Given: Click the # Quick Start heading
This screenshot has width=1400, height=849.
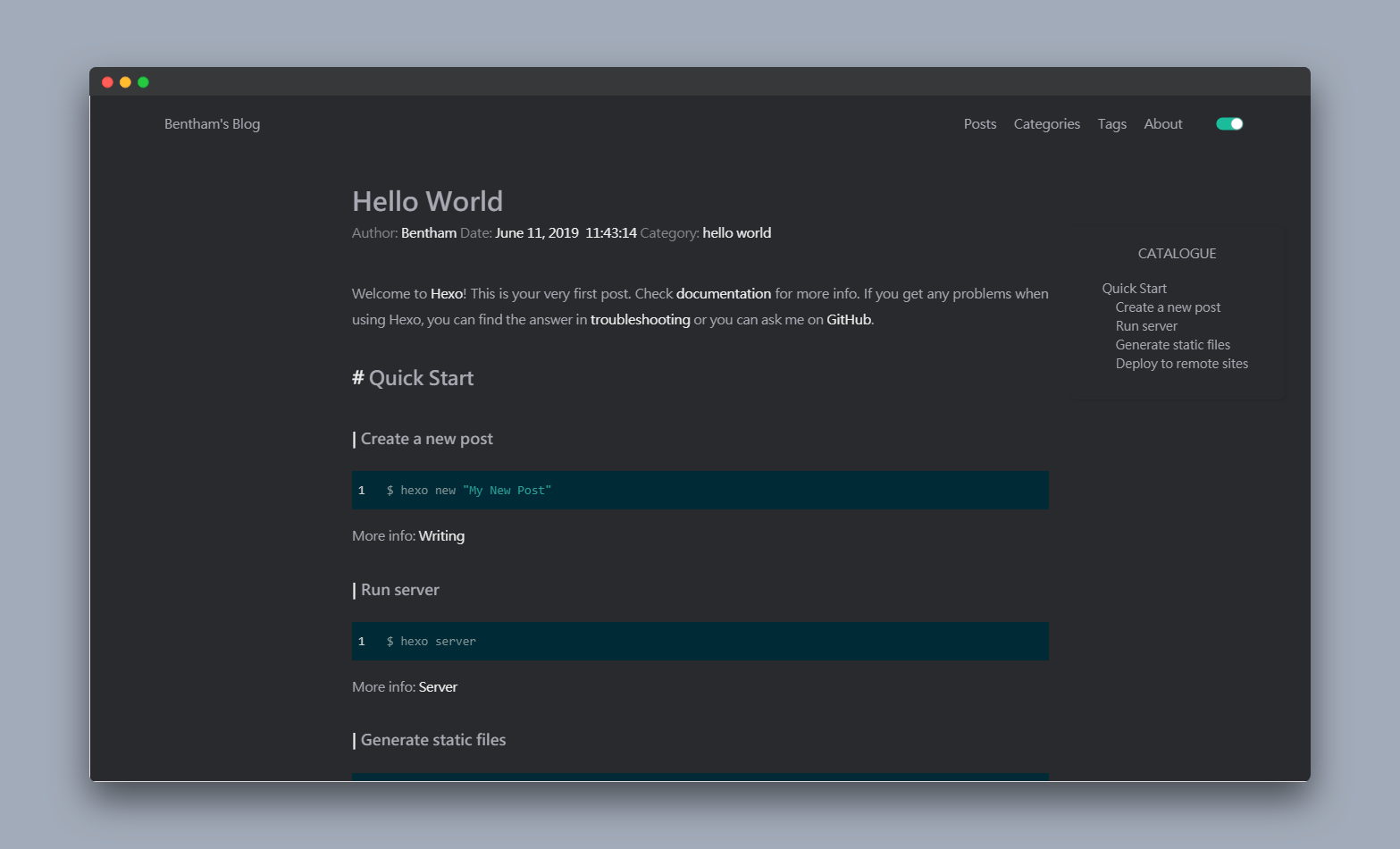Looking at the screenshot, I should tap(413, 379).
